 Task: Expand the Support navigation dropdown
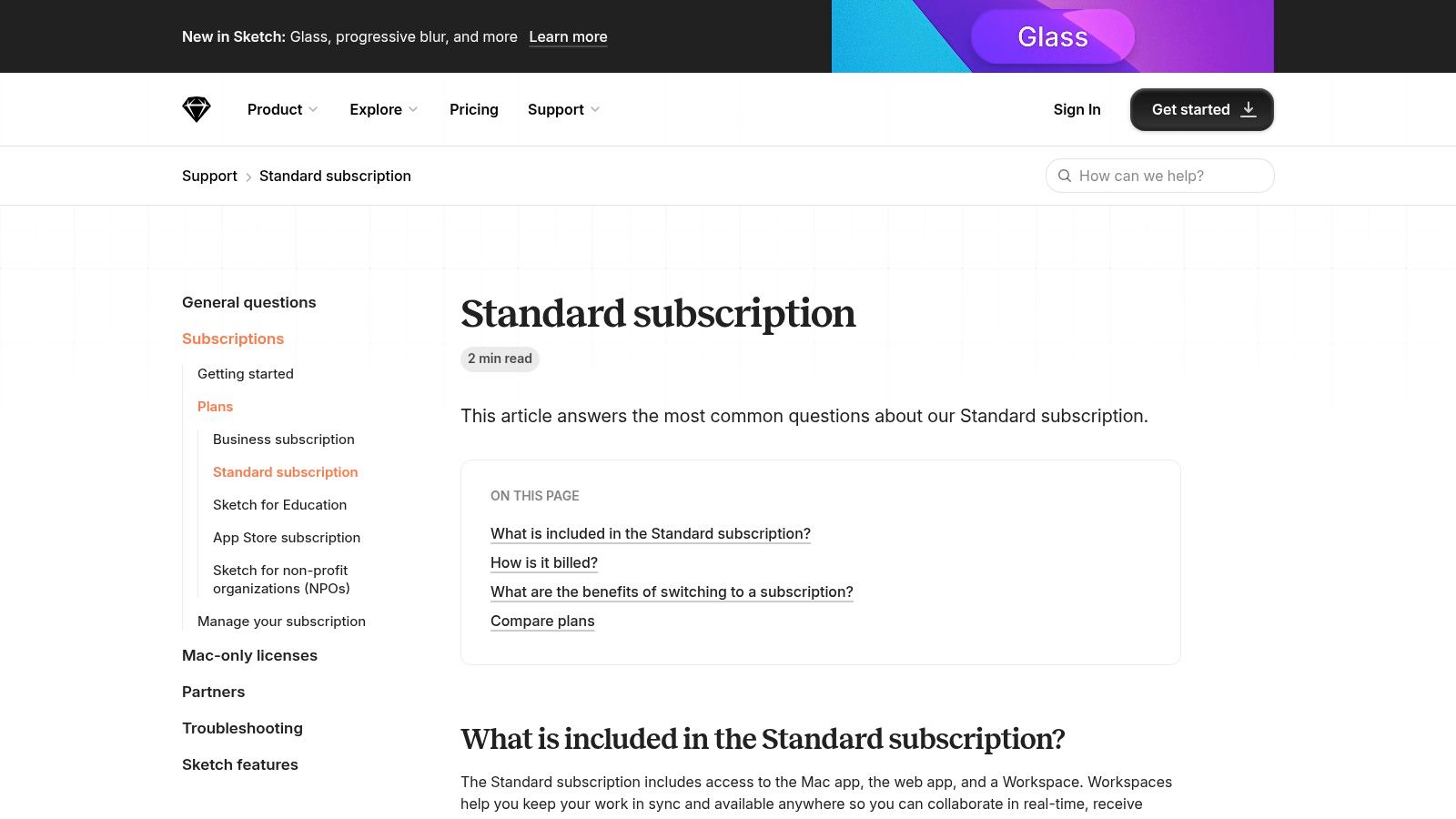click(x=563, y=109)
